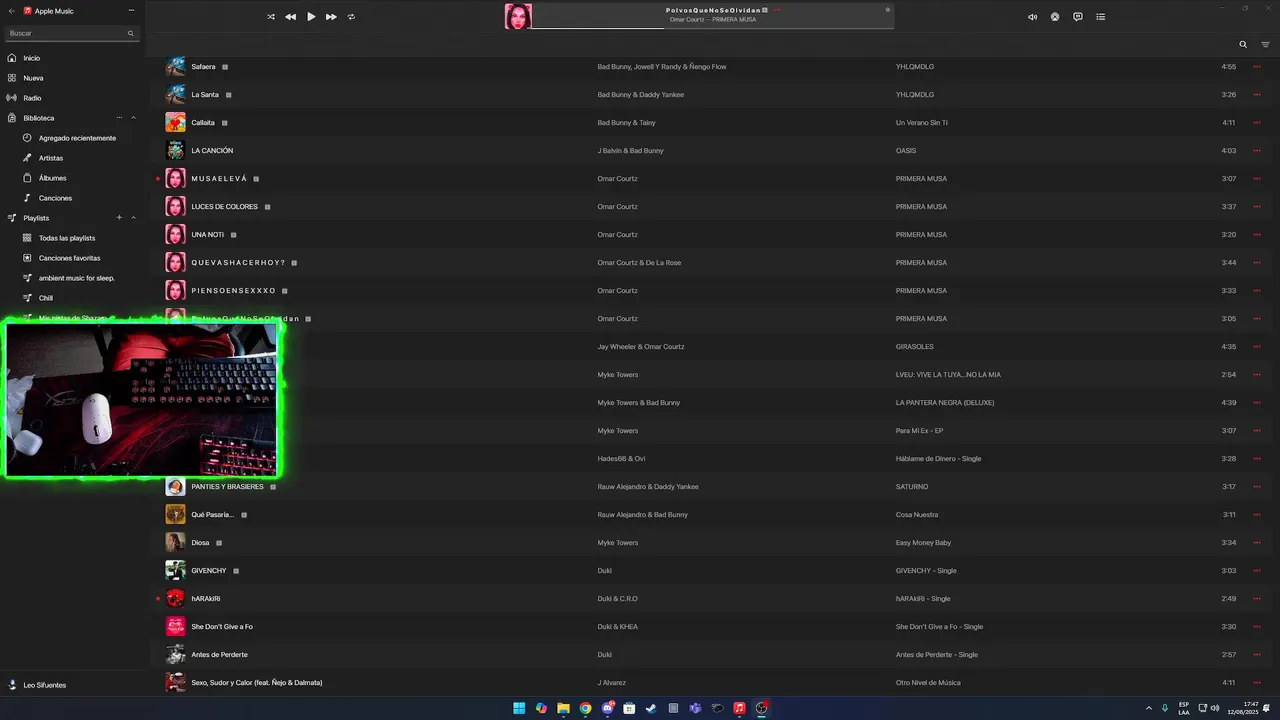Open the Apple Music sidebar options menu

click(x=131, y=10)
